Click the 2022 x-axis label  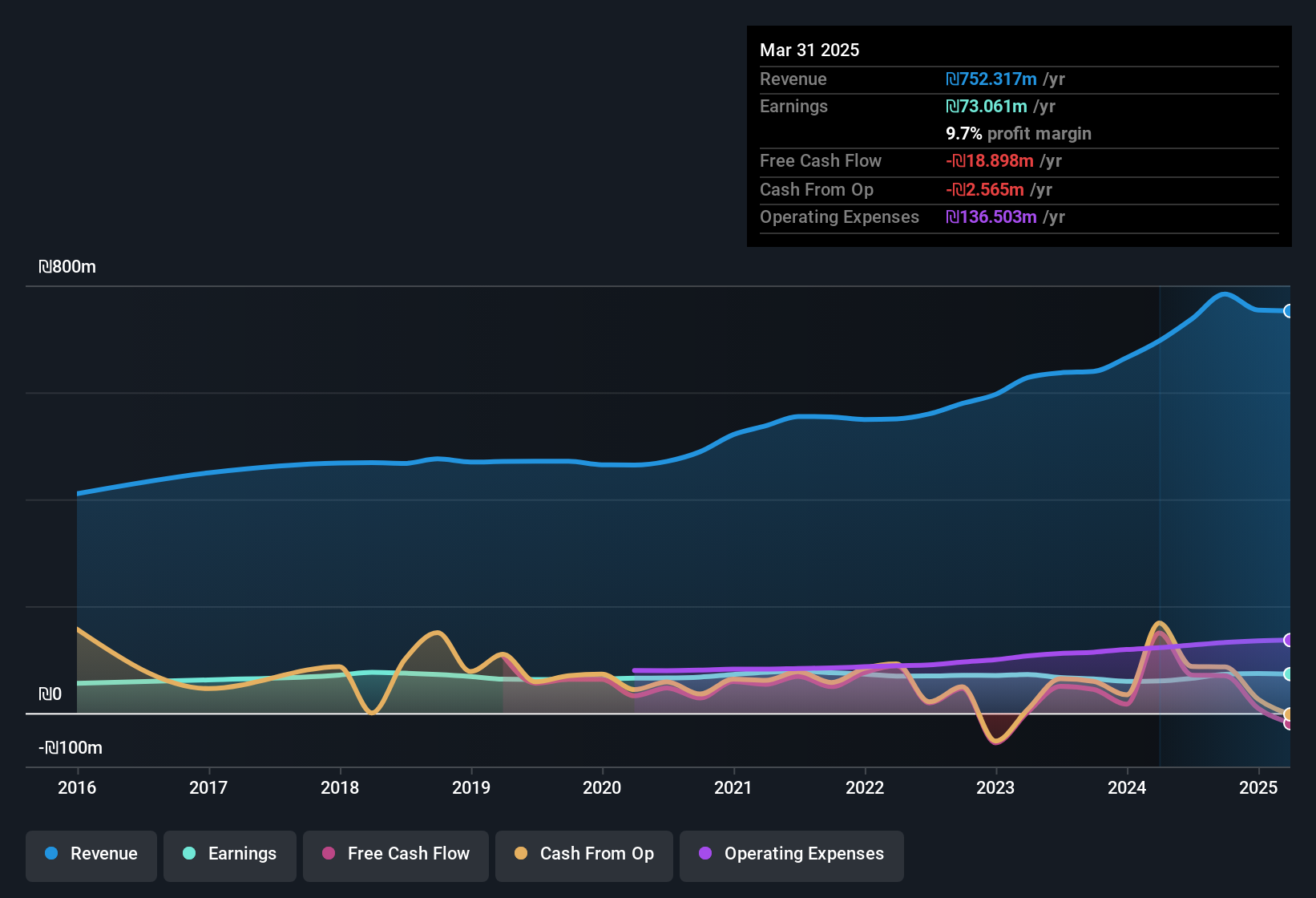click(865, 787)
